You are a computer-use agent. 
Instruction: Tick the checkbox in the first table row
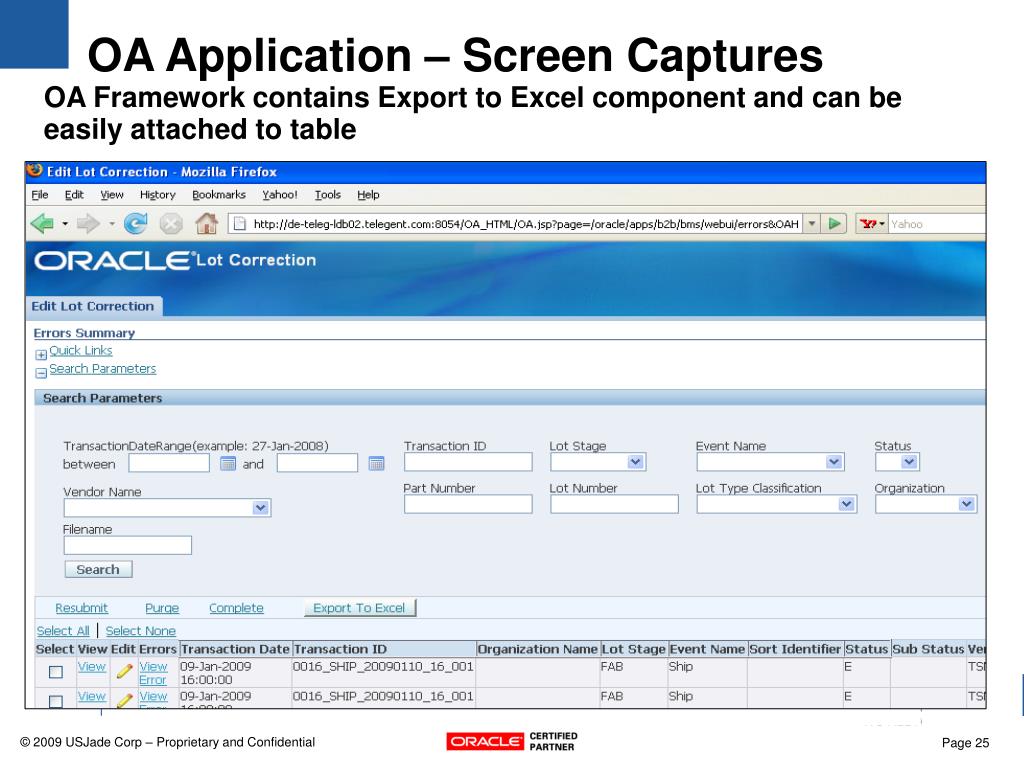pyautogui.click(x=56, y=672)
